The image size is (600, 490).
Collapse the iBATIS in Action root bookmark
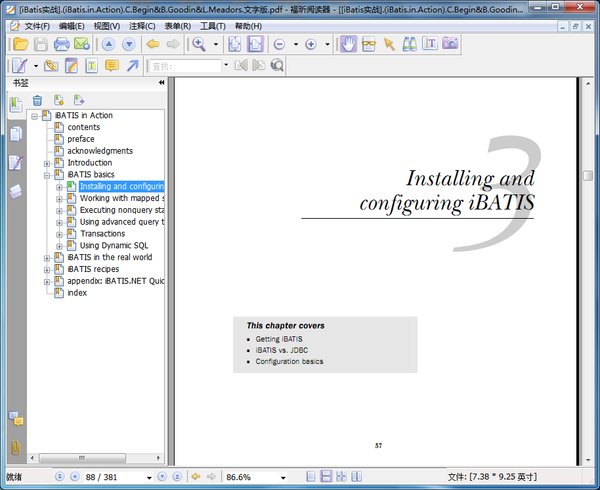coord(35,116)
